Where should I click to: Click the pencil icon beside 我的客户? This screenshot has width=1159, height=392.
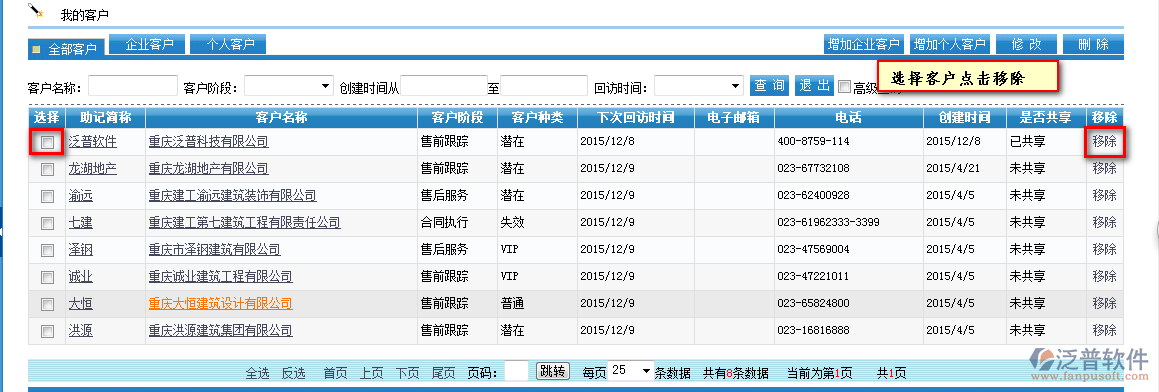point(35,10)
